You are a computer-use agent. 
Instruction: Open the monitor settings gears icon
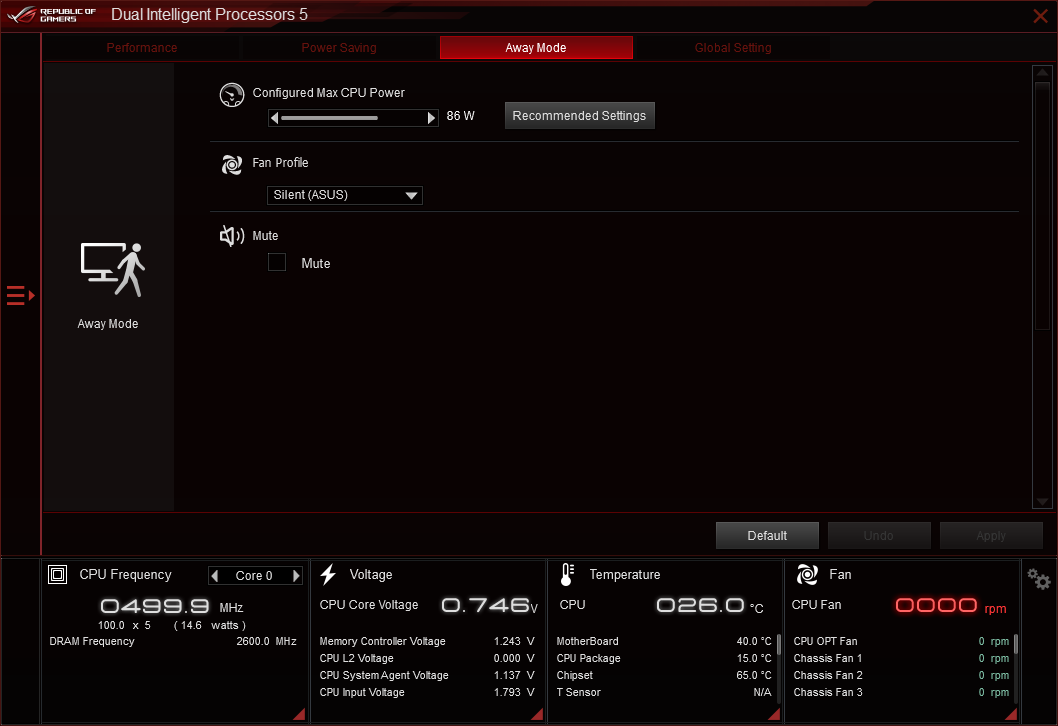pos(1038,579)
